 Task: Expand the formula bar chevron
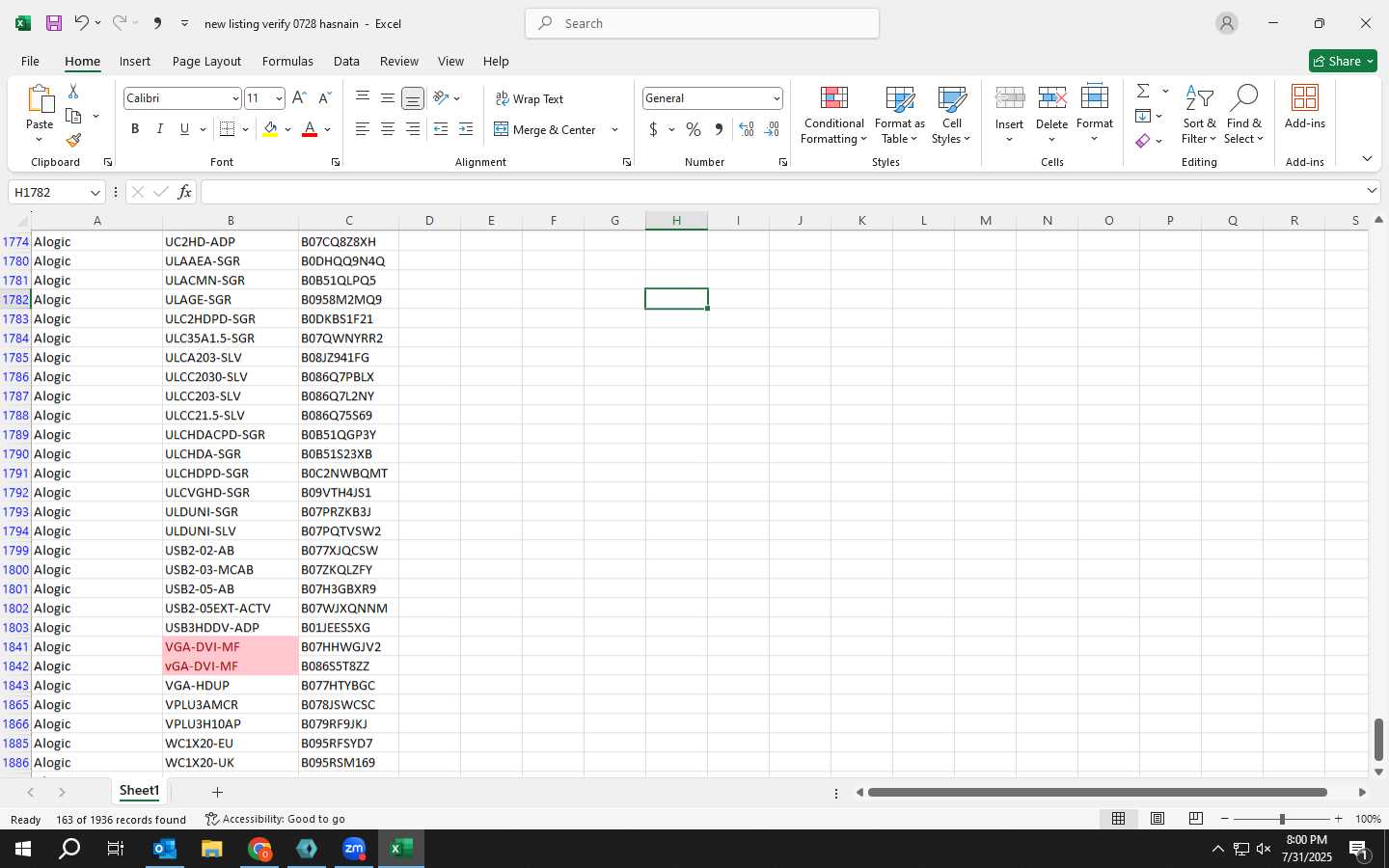1372,191
